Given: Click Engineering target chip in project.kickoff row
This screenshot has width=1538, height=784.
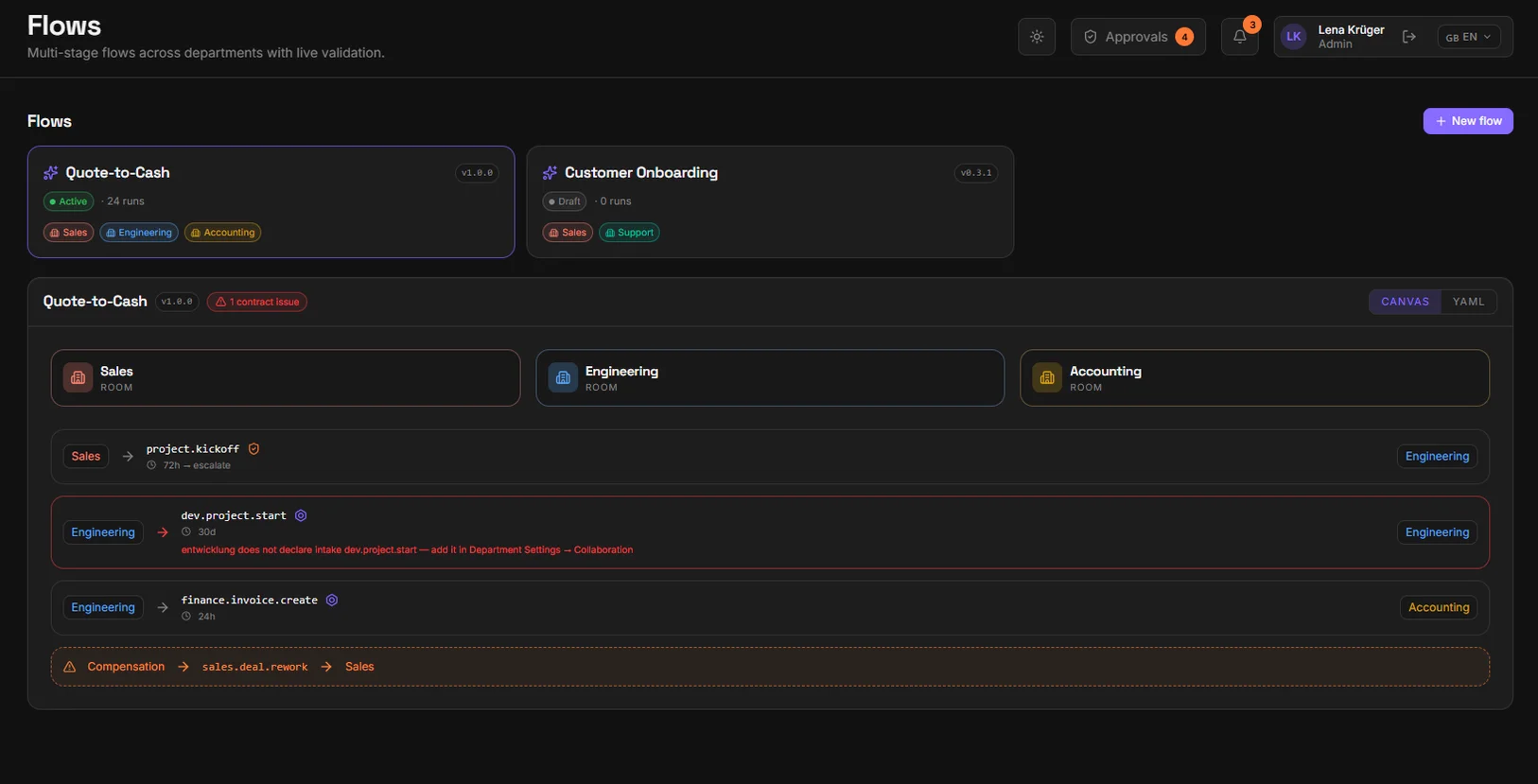Looking at the screenshot, I should [x=1437, y=456].
